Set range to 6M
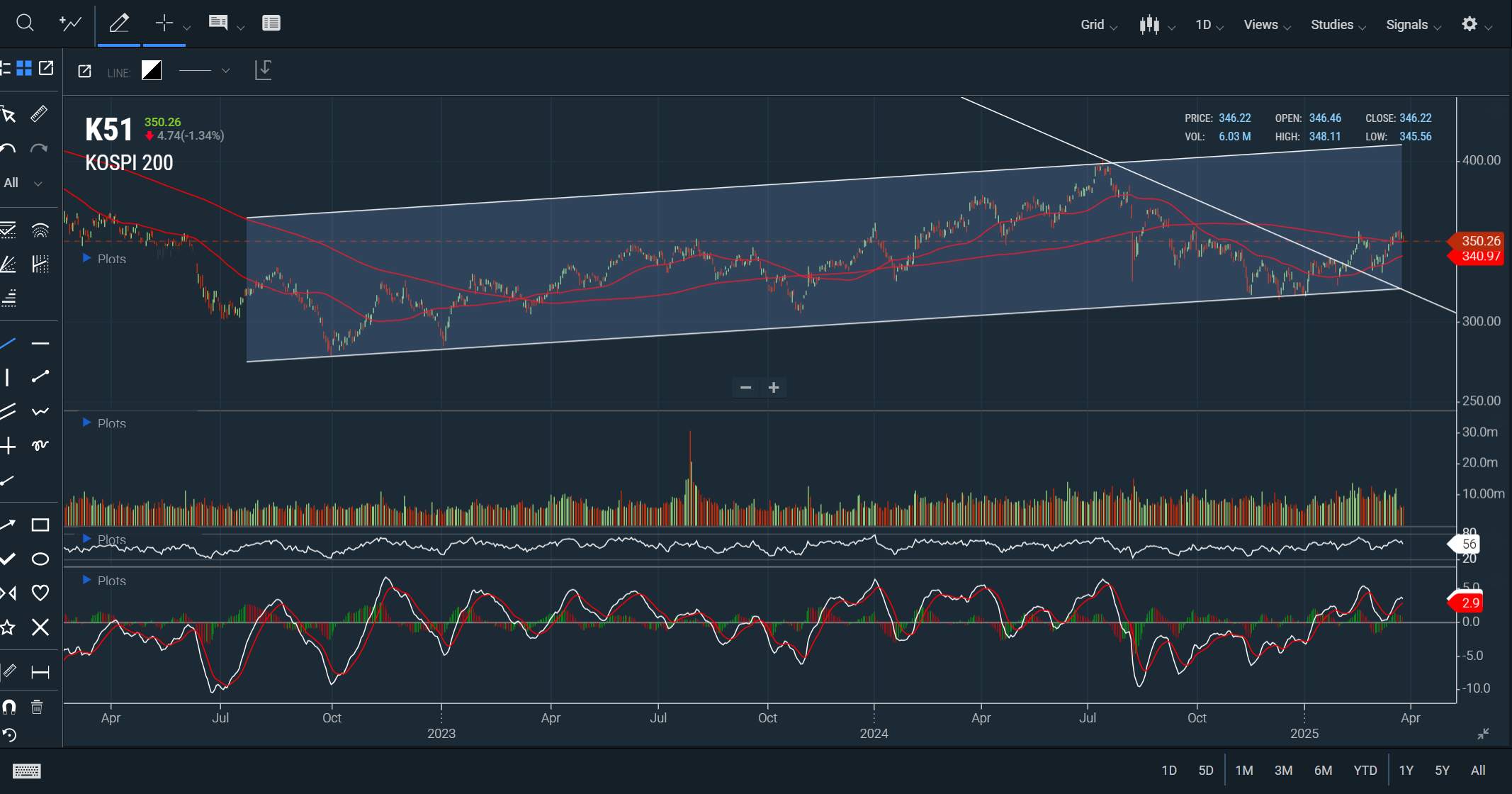This screenshot has height=794, width=1512. 1324,771
